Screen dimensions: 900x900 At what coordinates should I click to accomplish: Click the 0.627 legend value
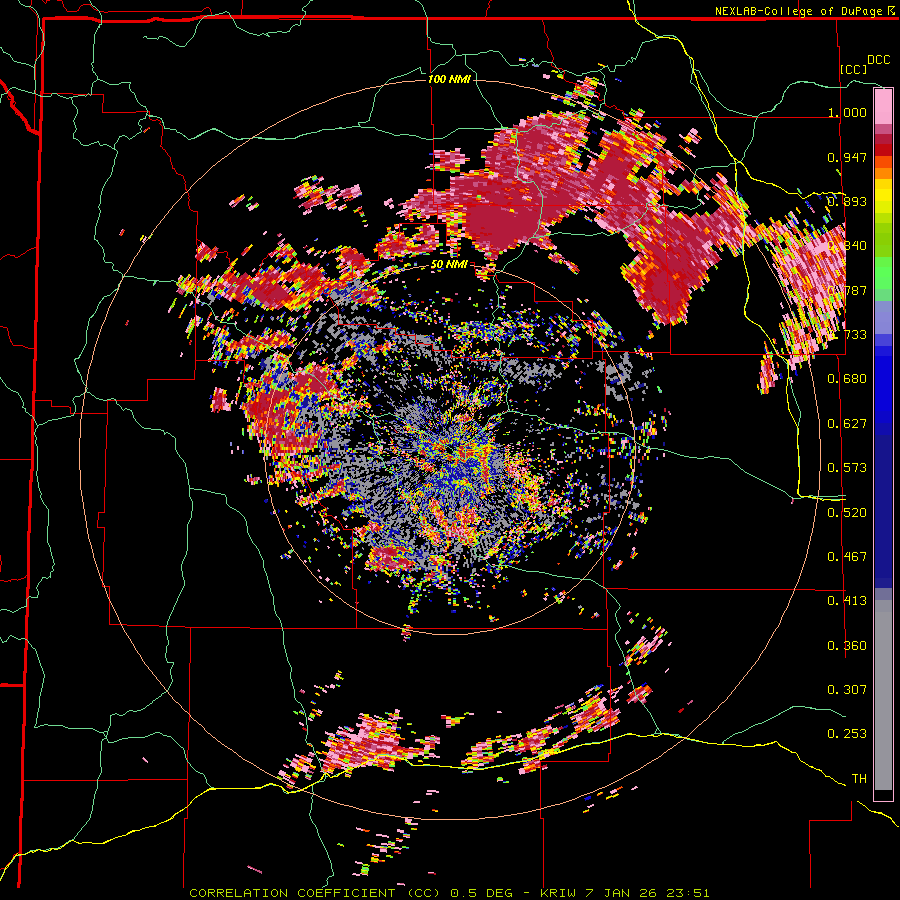pos(847,424)
